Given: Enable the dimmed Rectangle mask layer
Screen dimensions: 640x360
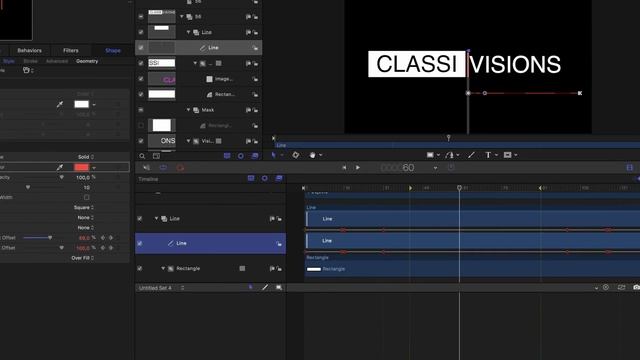Looking at the screenshot, I should point(141,125).
